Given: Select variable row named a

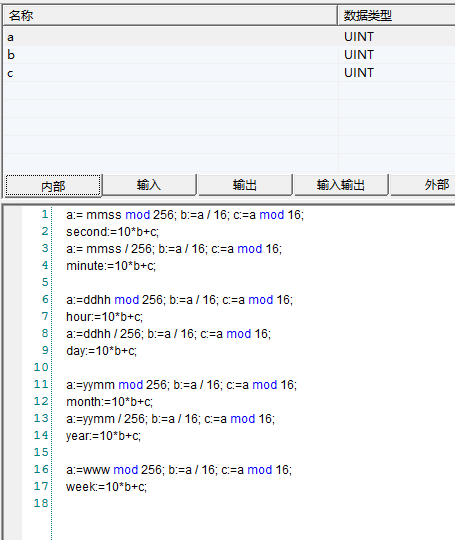Looking at the screenshot, I should click(229, 37).
